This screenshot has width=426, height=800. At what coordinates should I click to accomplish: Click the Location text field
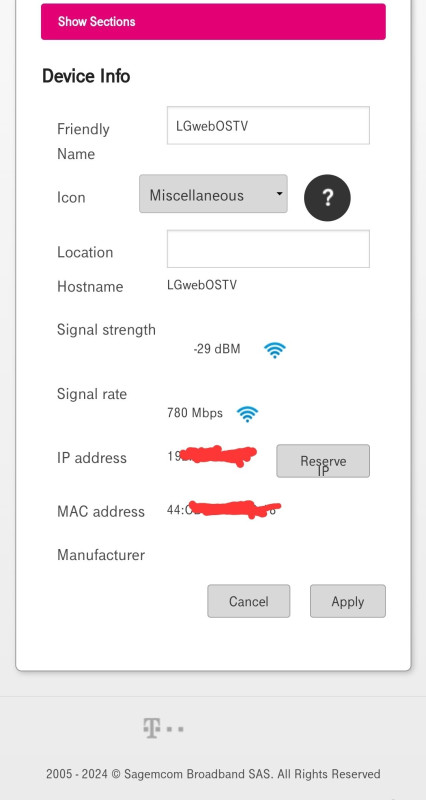click(x=268, y=249)
